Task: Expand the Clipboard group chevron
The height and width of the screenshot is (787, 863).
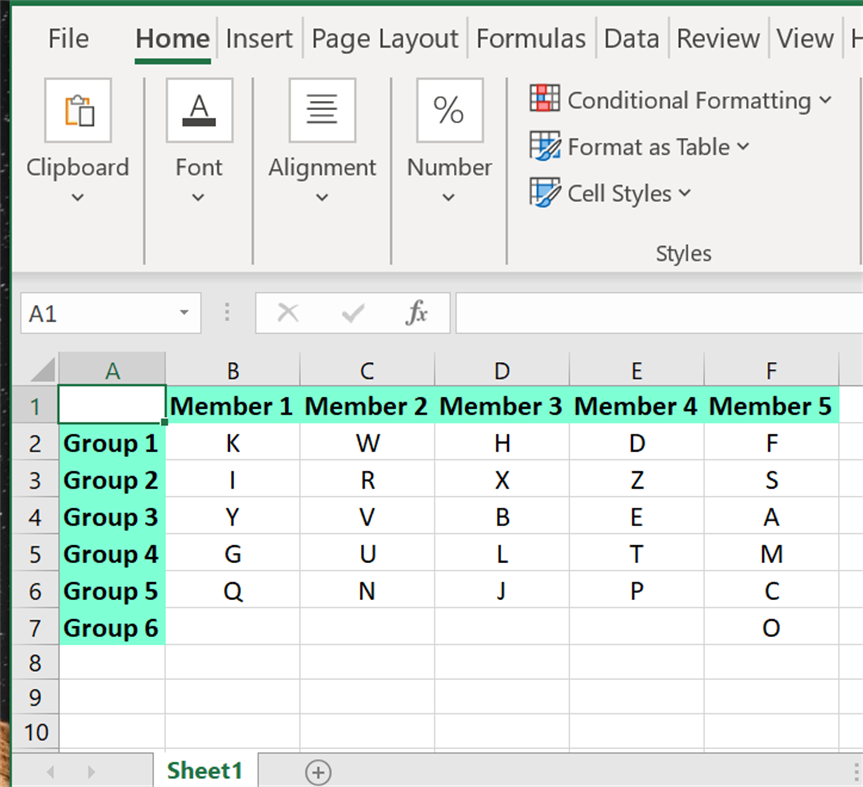Action: [x=78, y=198]
